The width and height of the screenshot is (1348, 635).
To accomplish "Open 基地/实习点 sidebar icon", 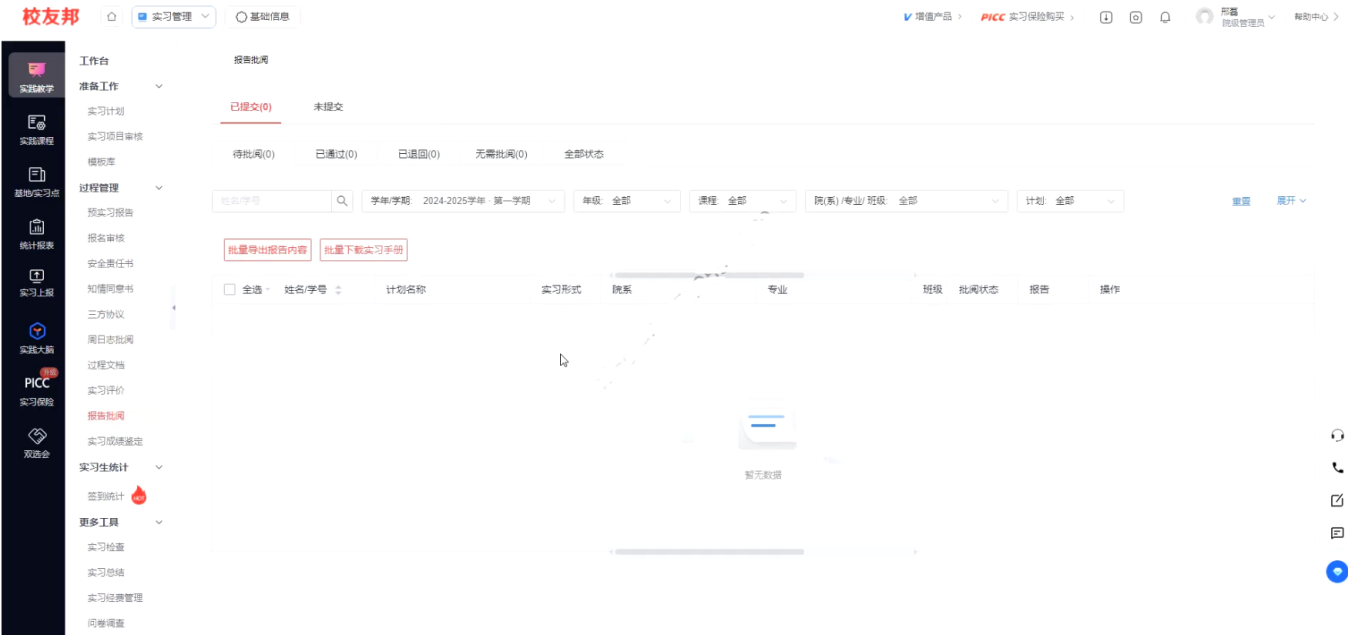I will 37,182.
